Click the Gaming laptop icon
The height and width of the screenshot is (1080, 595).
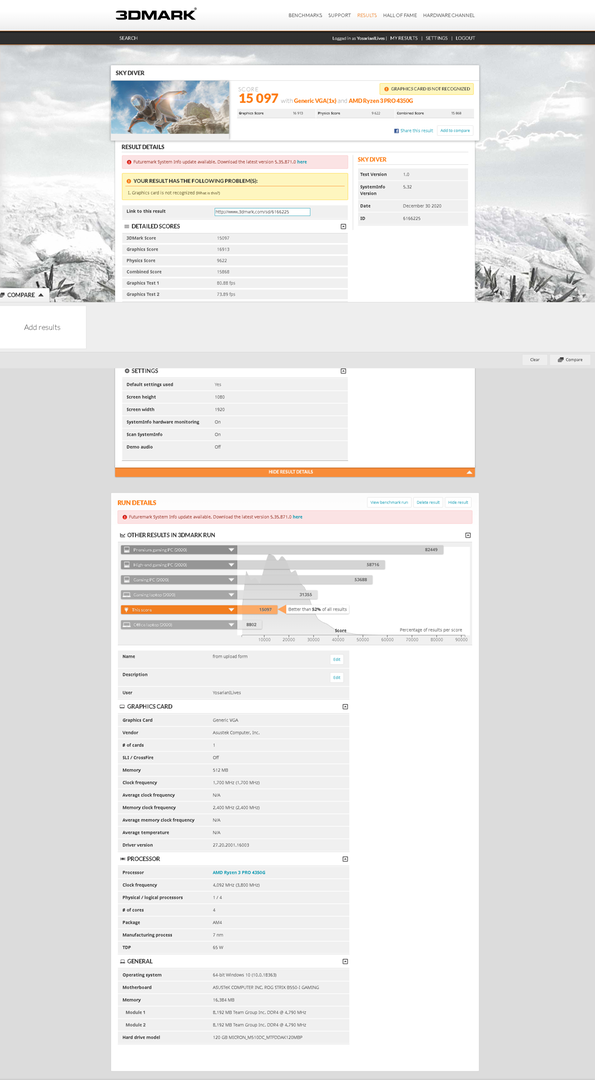tap(126, 594)
